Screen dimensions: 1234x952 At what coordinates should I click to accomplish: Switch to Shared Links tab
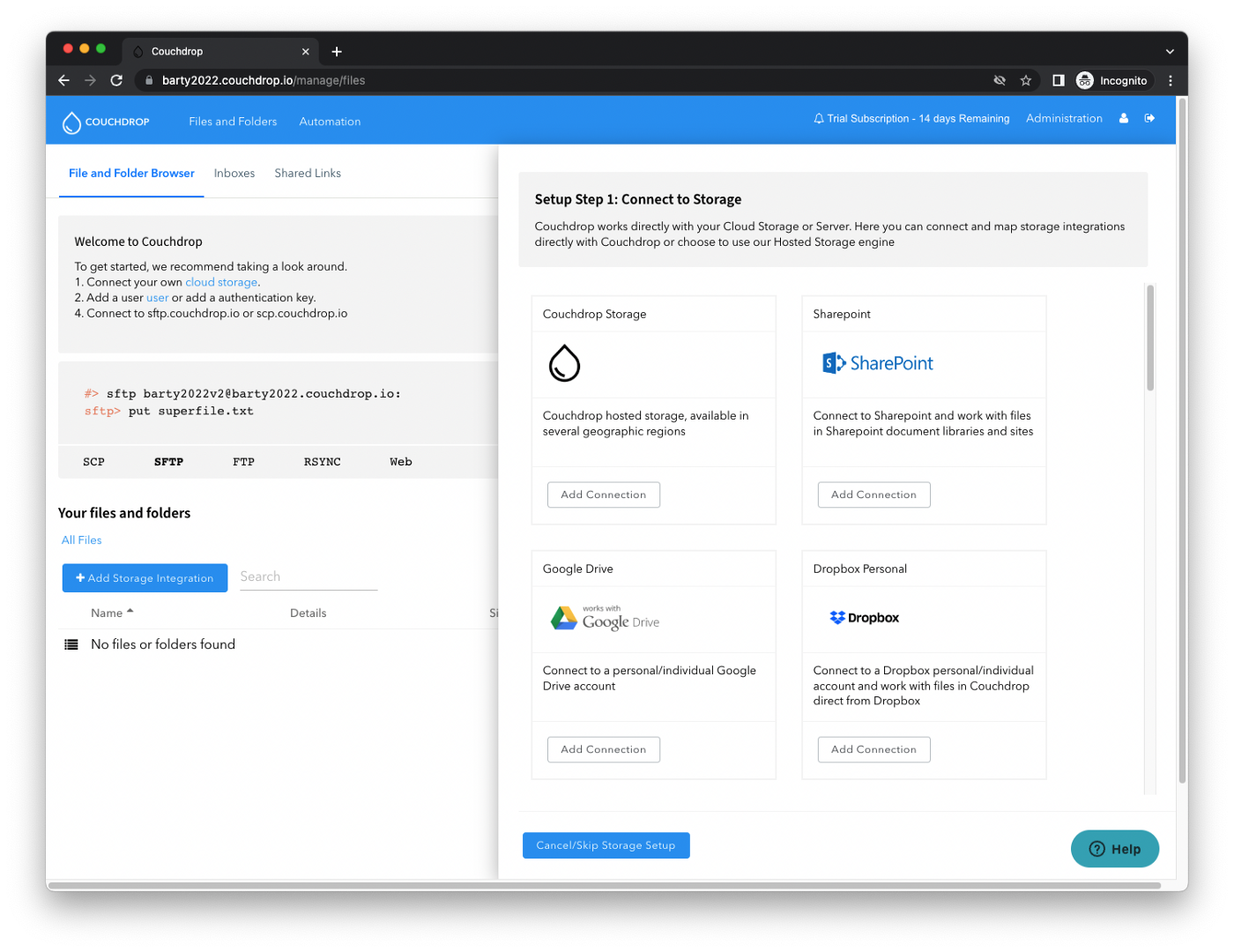click(x=308, y=174)
